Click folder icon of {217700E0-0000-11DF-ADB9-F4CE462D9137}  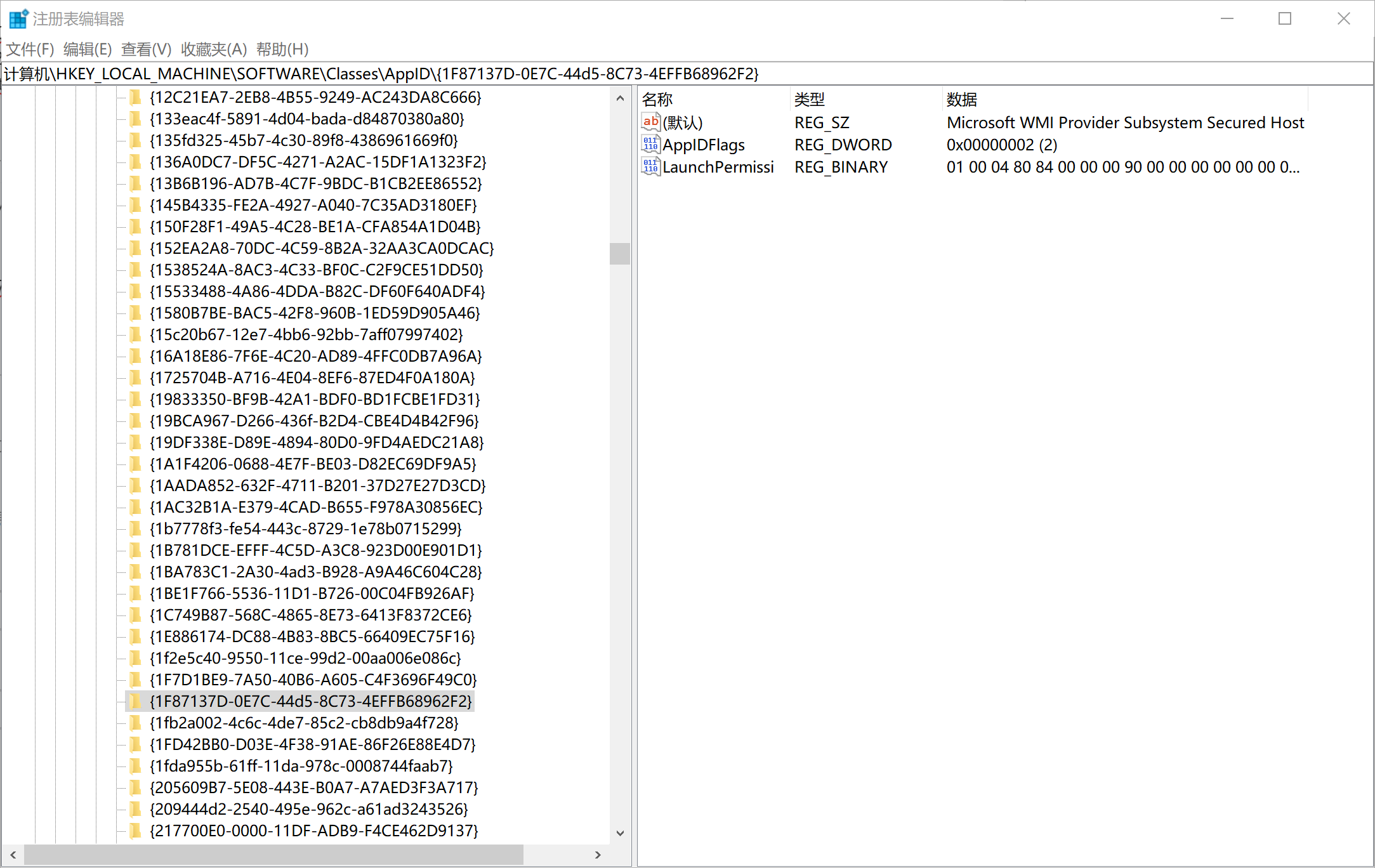click(x=135, y=831)
